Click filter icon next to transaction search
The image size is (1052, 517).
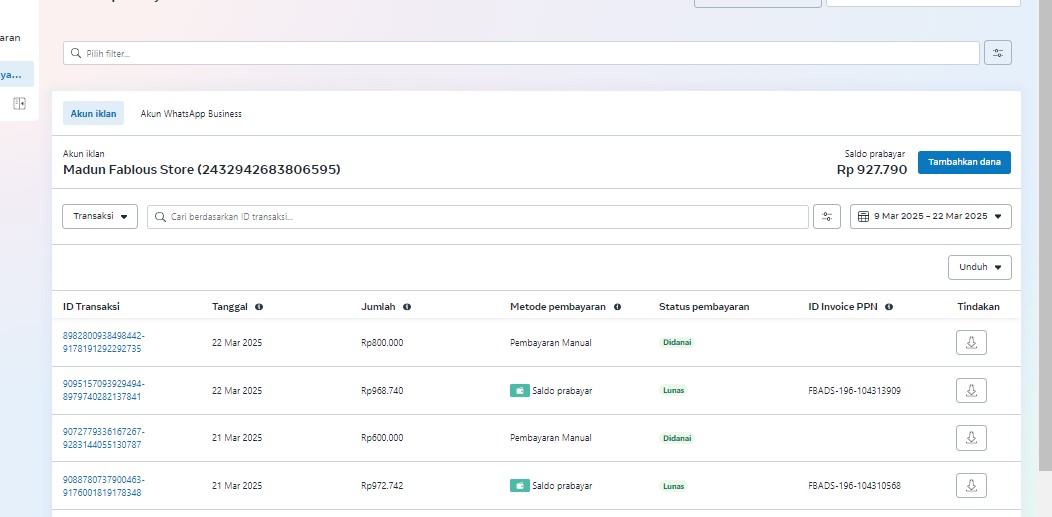point(826,217)
